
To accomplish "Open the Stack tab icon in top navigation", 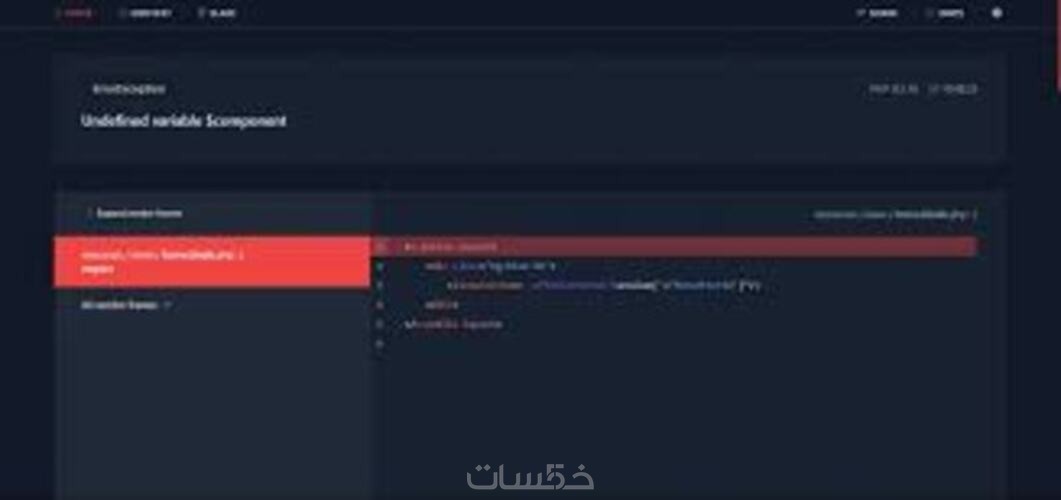I will point(59,14).
